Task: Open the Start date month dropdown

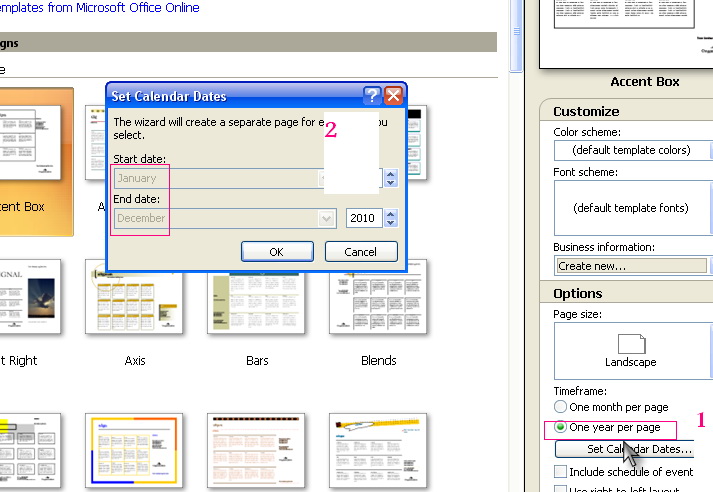Action: point(225,179)
